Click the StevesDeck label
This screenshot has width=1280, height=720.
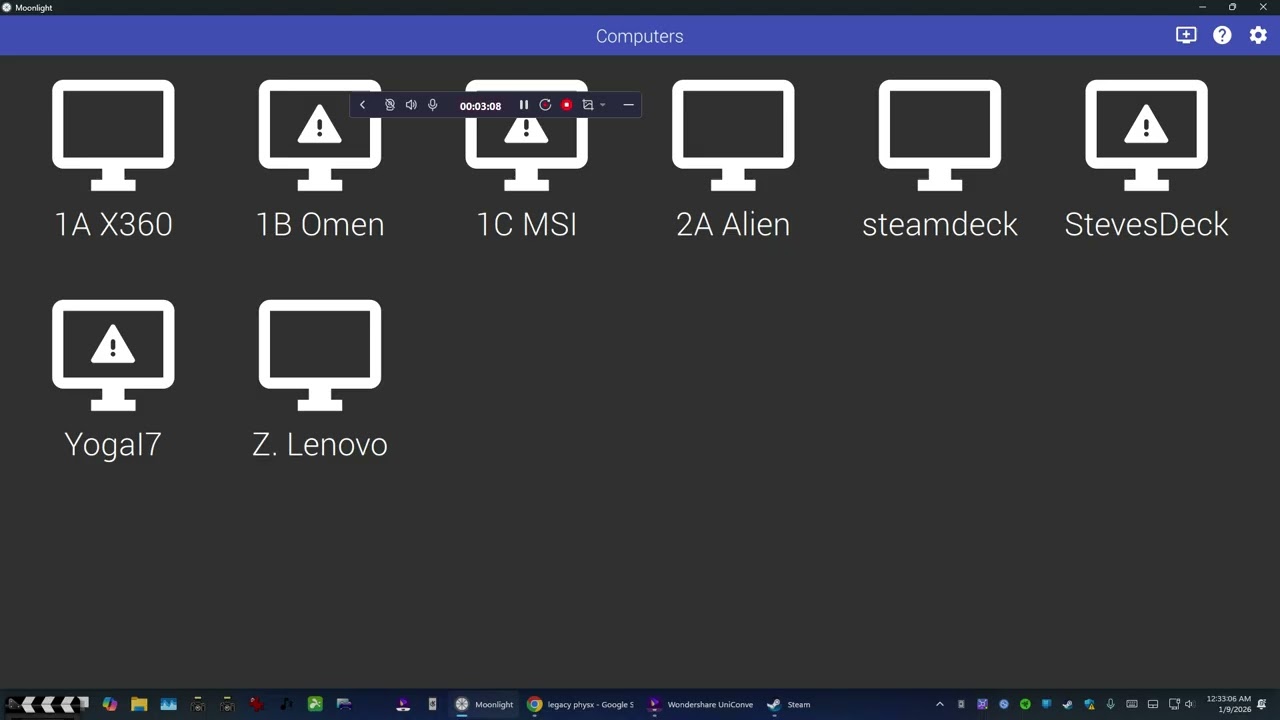coord(1146,224)
